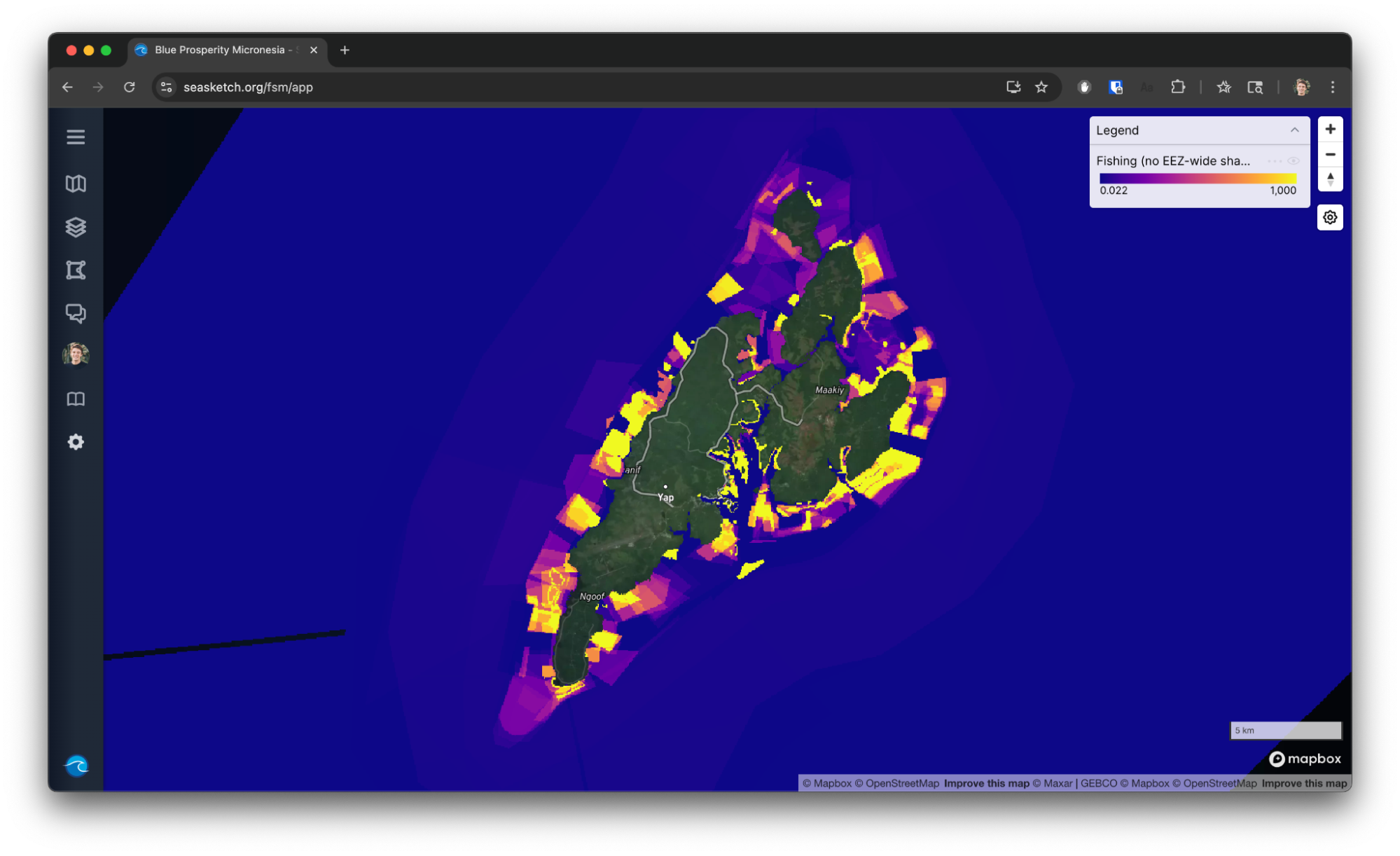Open the Layers stack panel
The width and height of the screenshot is (1400, 856).
pos(76,227)
